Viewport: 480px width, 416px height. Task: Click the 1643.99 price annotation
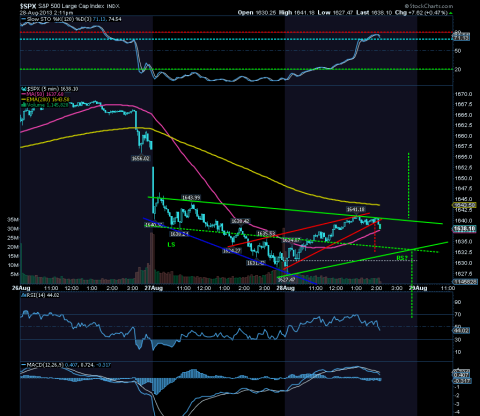click(x=191, y=198)
